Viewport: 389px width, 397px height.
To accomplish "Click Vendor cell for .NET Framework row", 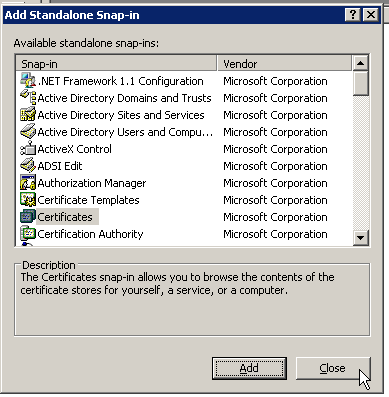I will tap(275, 81).
